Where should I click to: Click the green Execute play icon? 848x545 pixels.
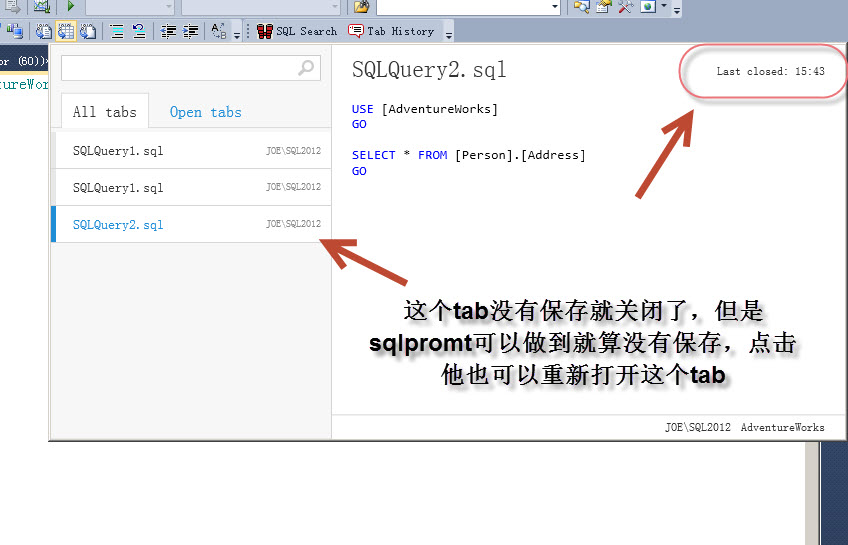70,6
